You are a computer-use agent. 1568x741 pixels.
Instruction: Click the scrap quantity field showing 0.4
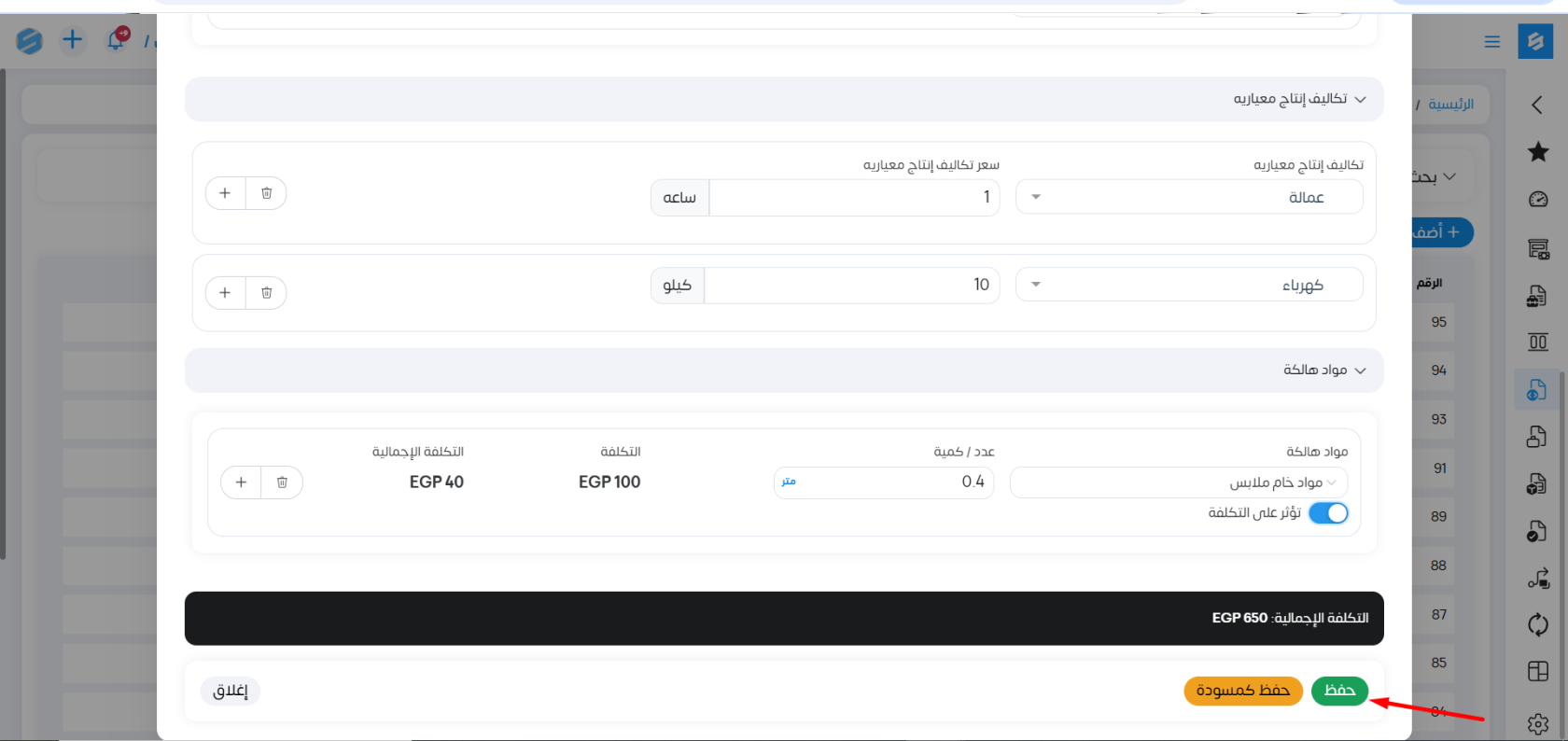click(x=896, y=482)
